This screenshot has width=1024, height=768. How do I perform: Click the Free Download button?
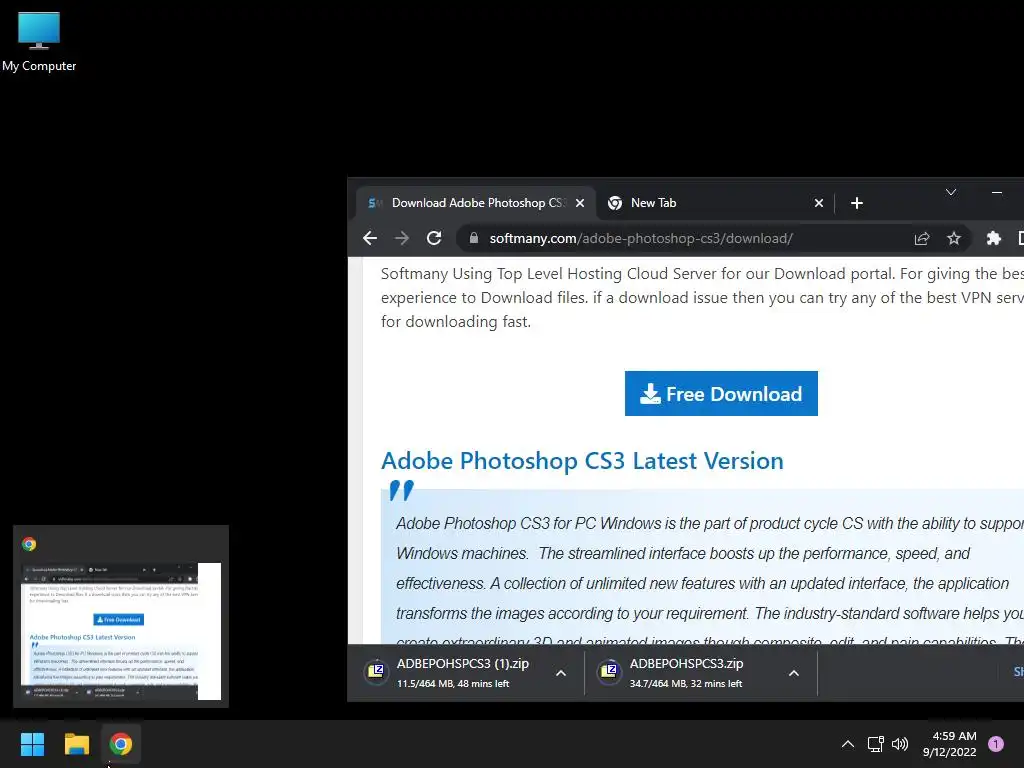[x=721, y=394]
